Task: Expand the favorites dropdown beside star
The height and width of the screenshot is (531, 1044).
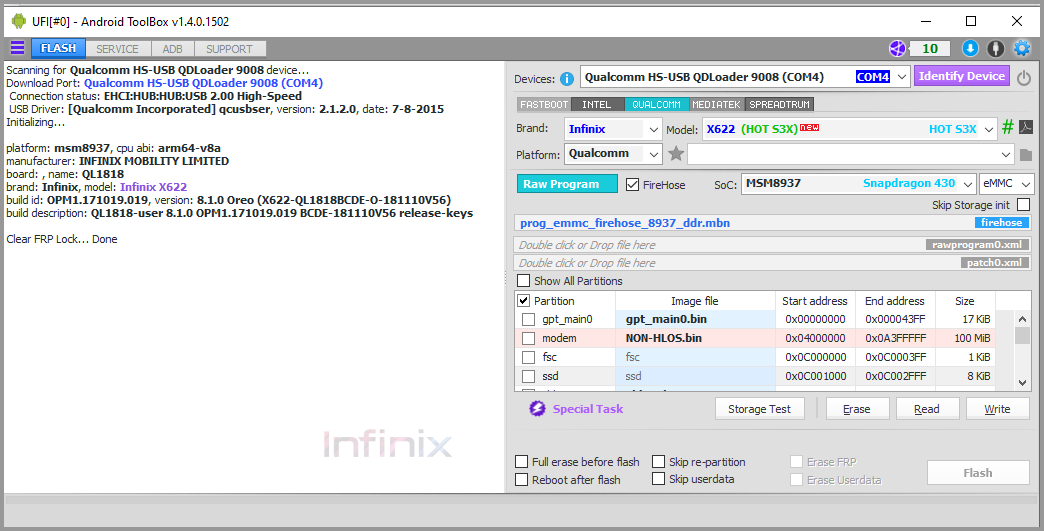Action: (1006, 154)
